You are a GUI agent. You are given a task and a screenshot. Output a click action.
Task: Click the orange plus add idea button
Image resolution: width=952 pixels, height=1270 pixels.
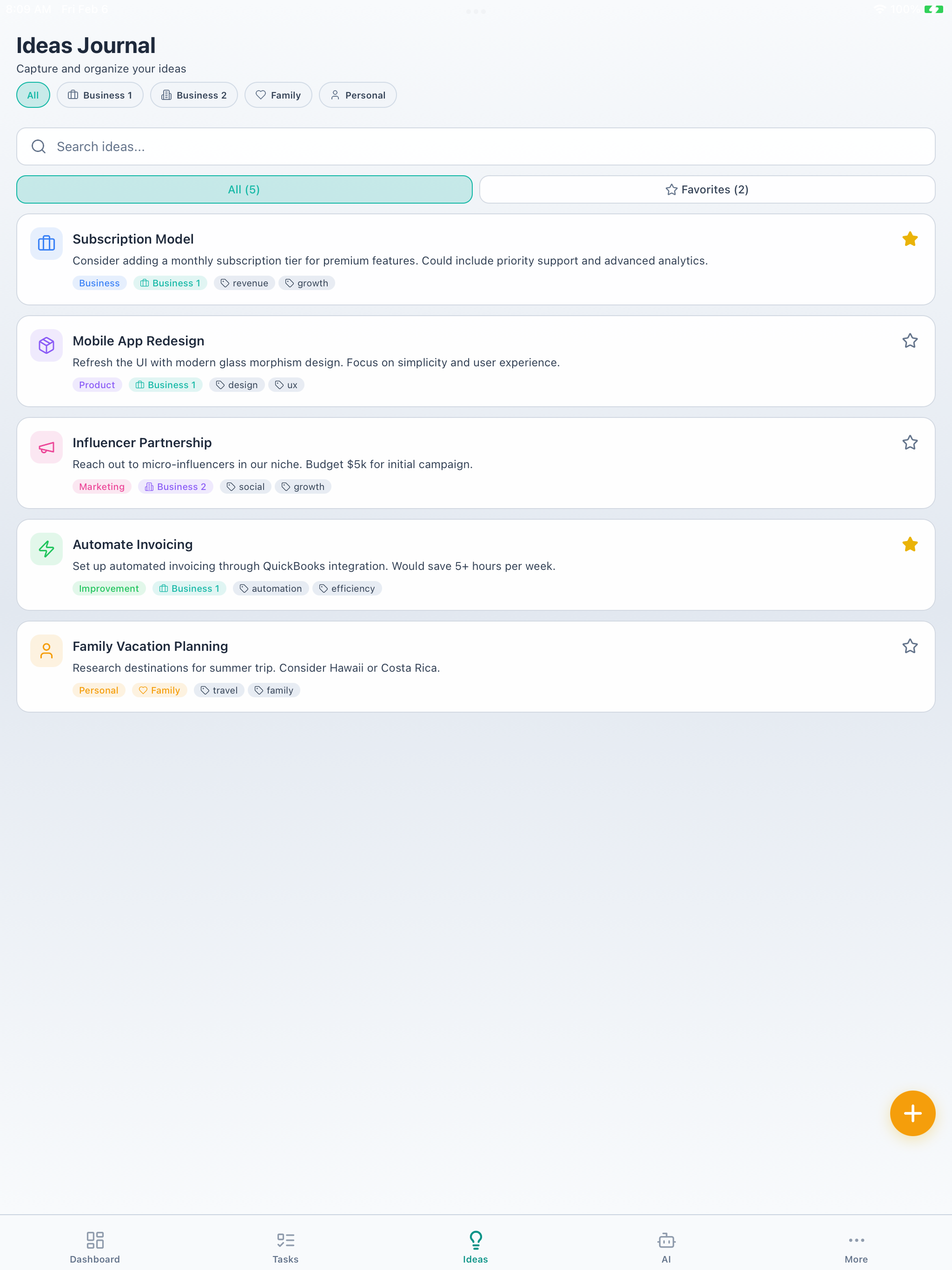click(912, 1113)
